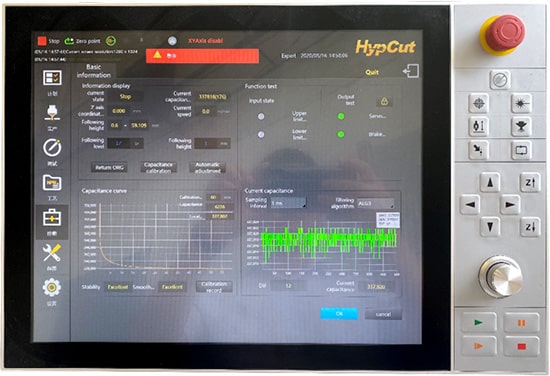Click the Z up key on keypad
The height and width of the screenshot is (376, 550).
[x=530, y=182]
